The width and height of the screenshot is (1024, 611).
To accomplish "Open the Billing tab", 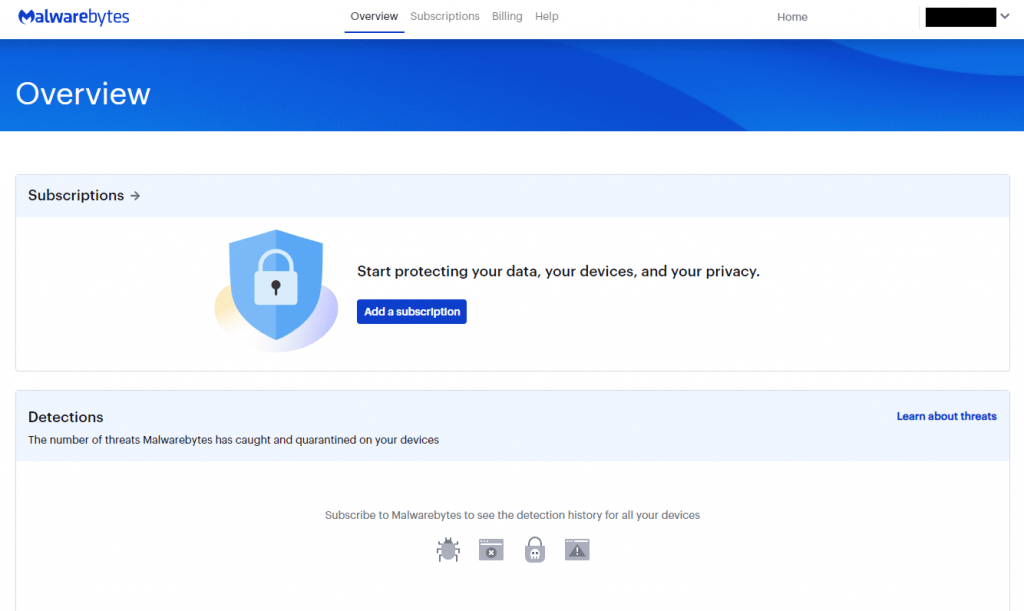I will pyautogui.click(x=507, y=16).
